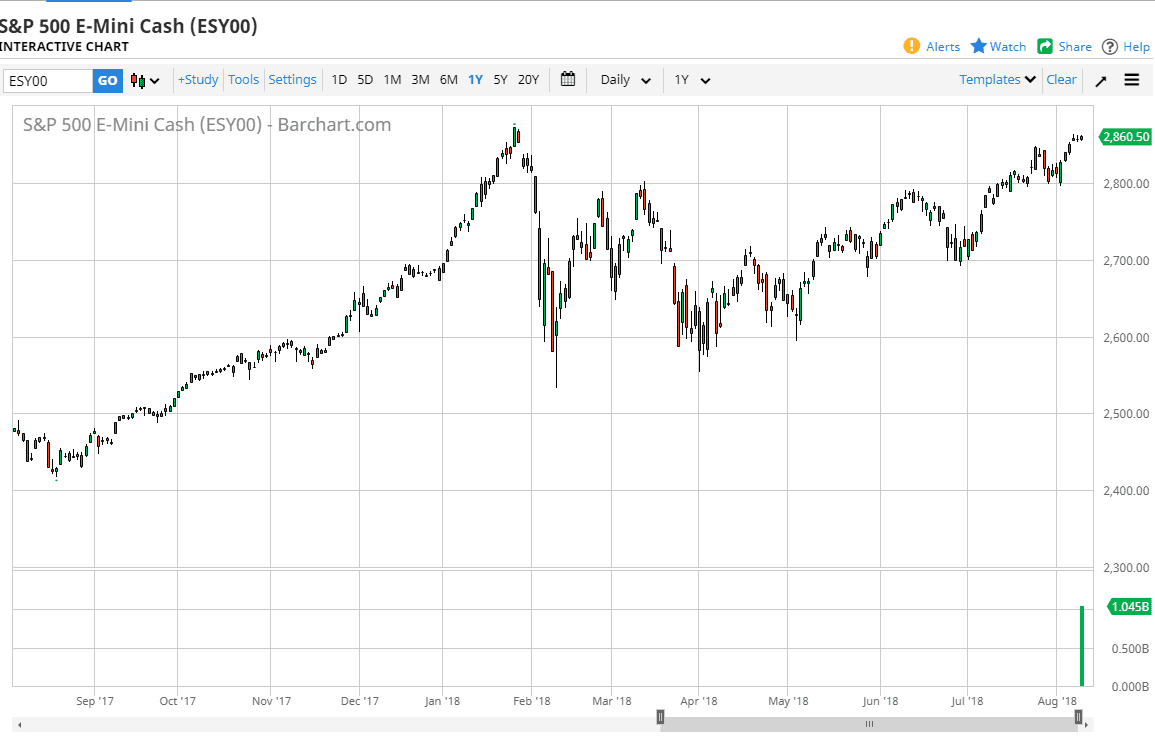Select the 1D time range
Viewport: 1155px width, 740px height.
pos(339,80)
